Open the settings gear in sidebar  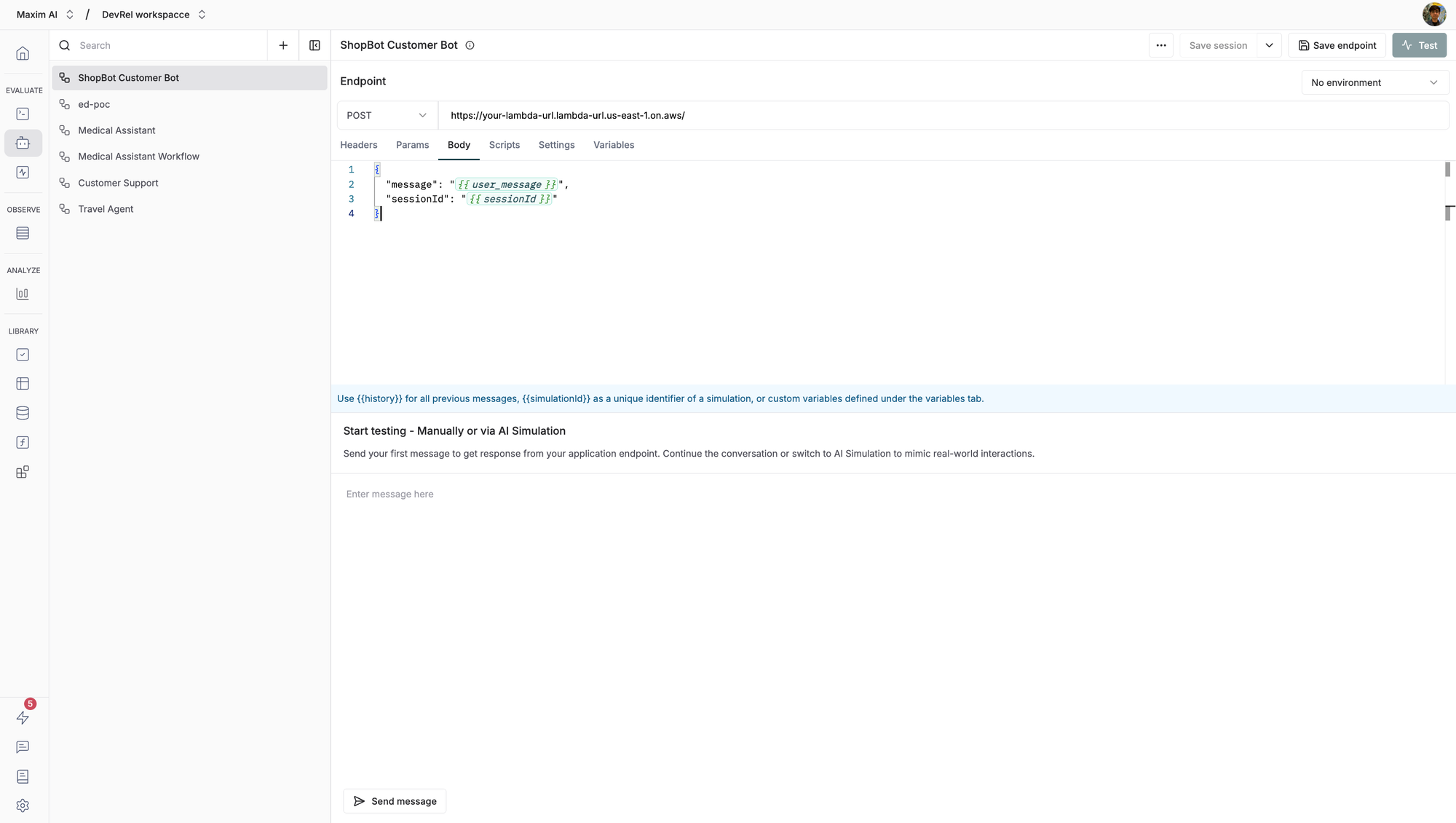pyautogui.click(x=23, y=806)
